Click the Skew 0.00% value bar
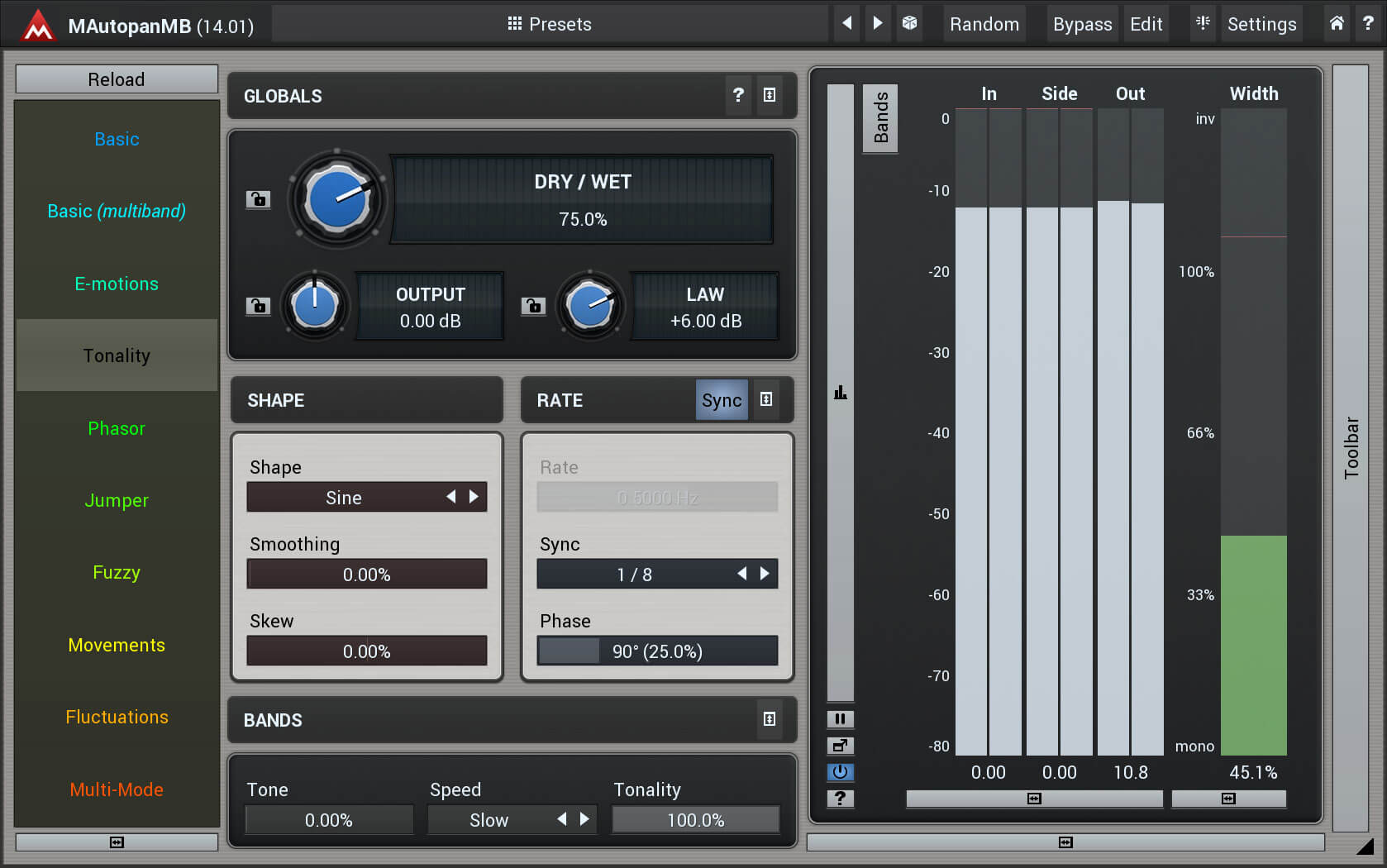1387x868 pixels. [367, 651]
